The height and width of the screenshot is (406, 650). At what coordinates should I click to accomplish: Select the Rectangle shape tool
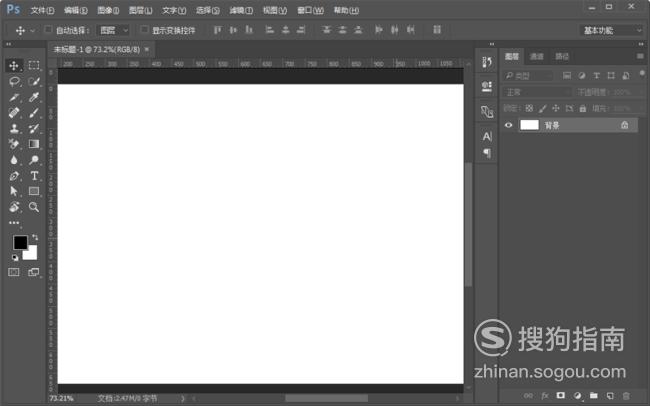coord(34,191)
